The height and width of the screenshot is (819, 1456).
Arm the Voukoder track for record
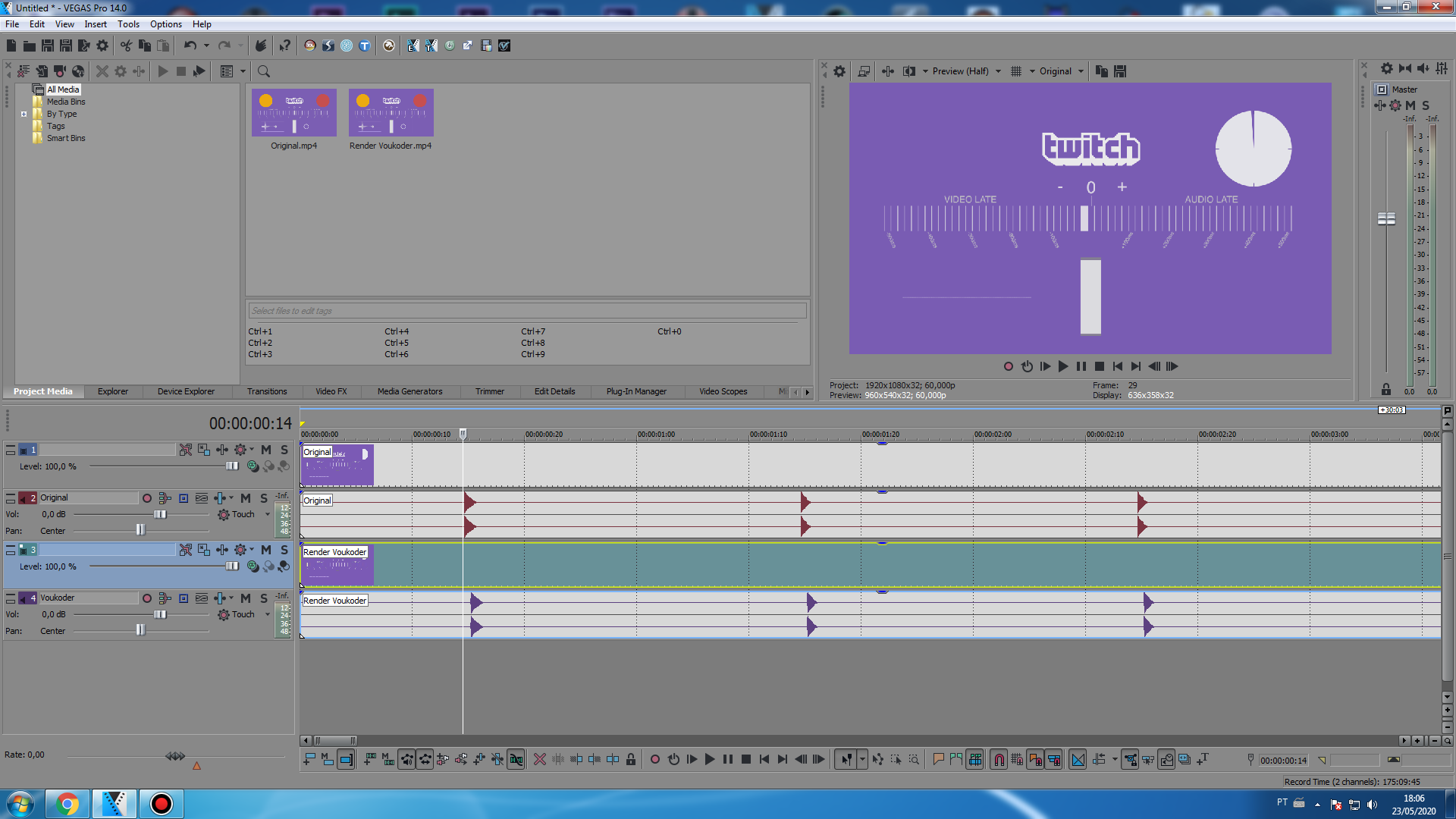147,598
